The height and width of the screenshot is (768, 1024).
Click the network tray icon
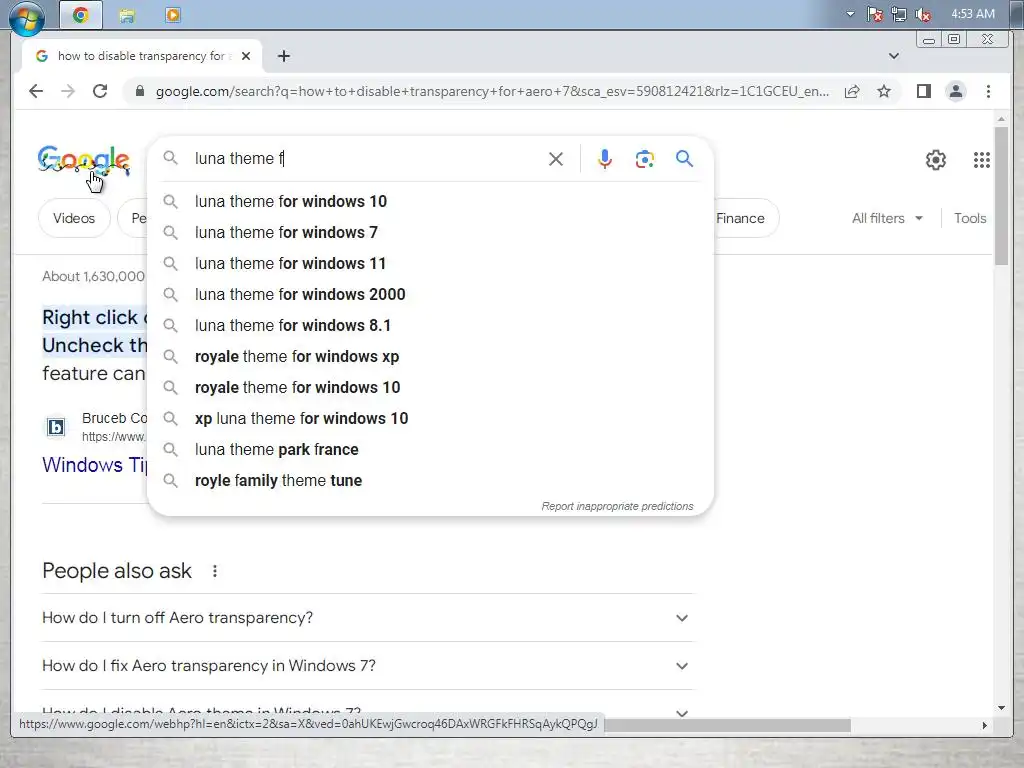899,14
